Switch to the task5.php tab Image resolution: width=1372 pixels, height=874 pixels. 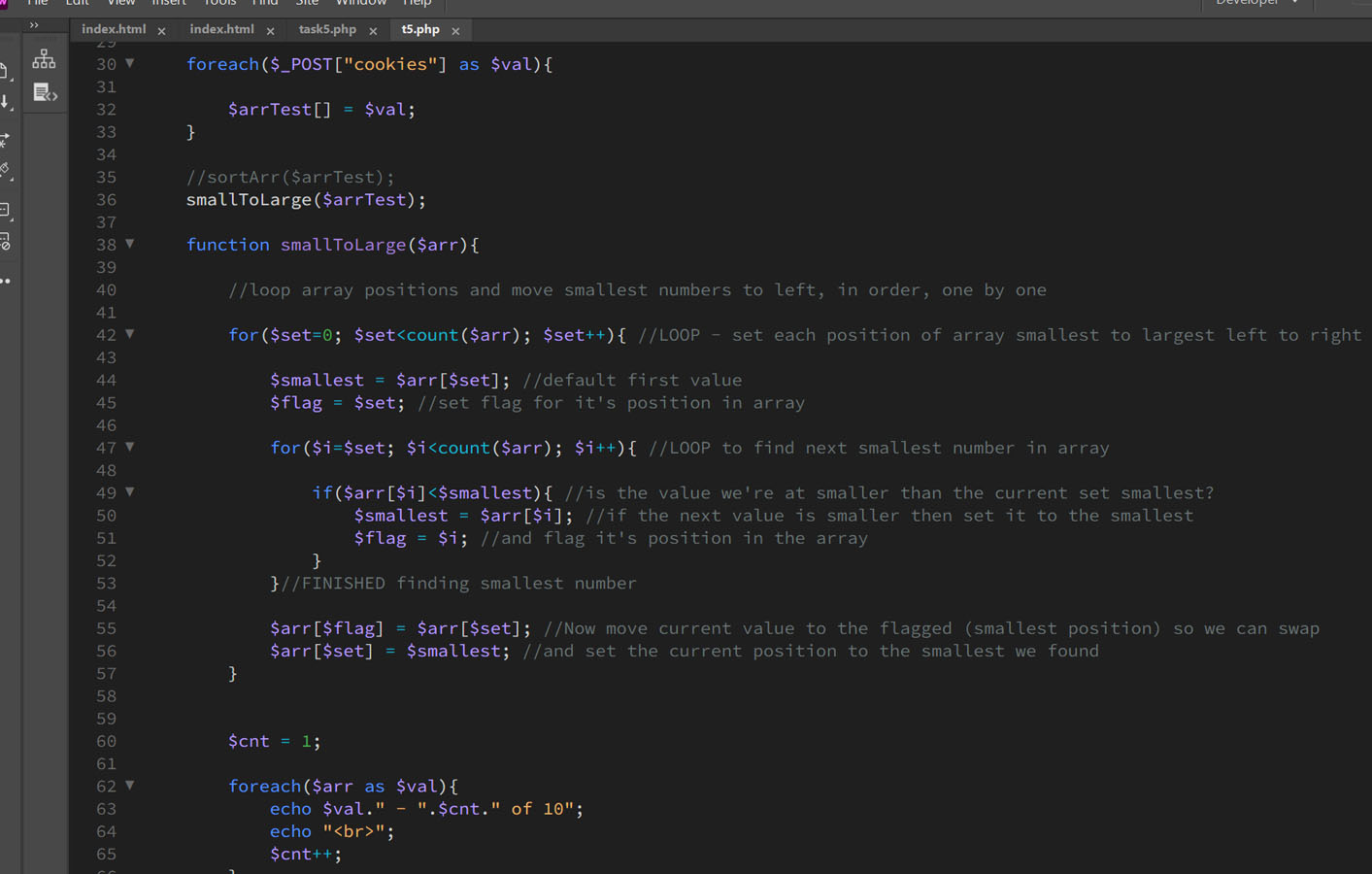click(327, 29)
